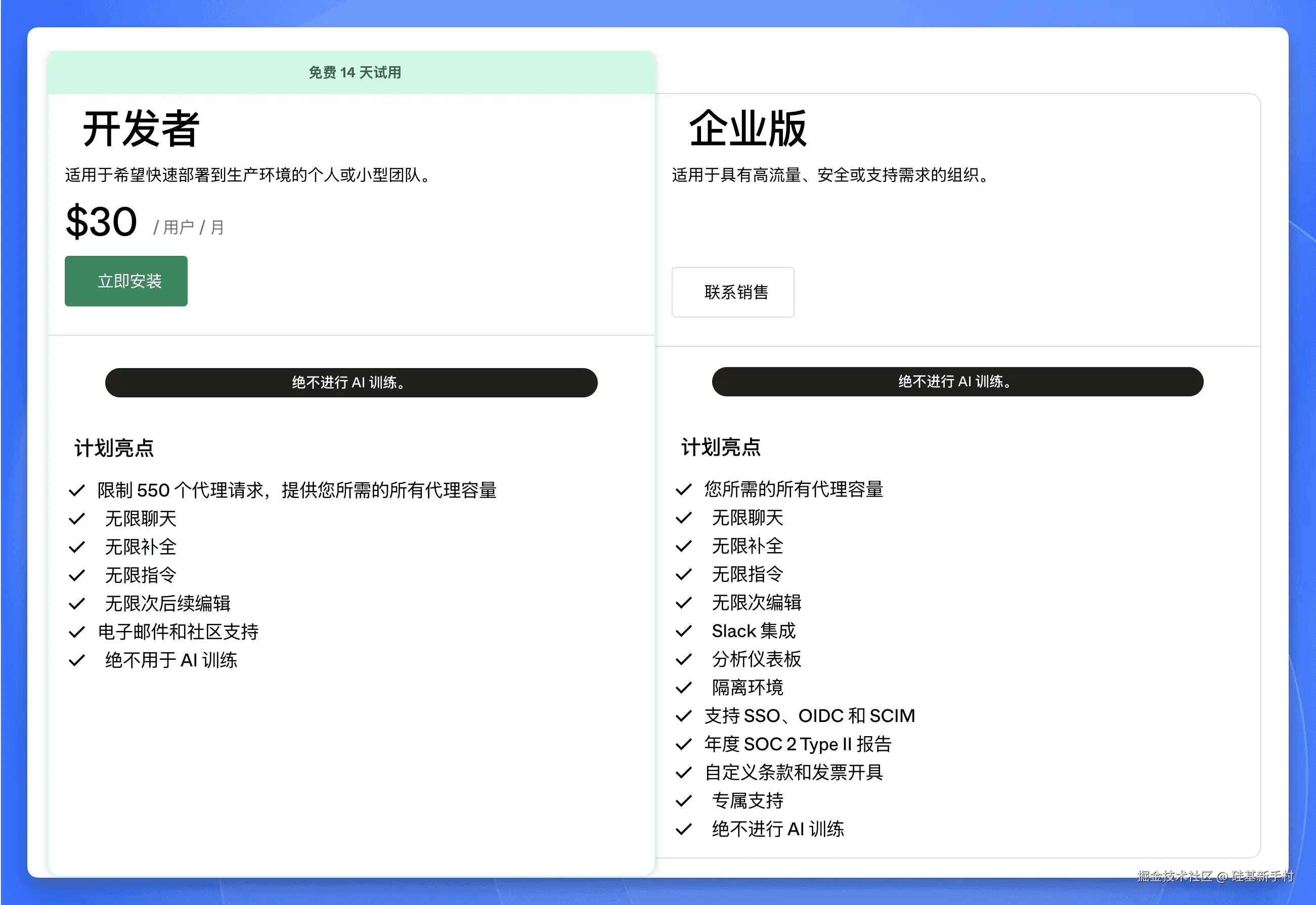Click the 开发者 plan heading
This screenshot has width=1316, height=905.
click(x=141, y=129)
